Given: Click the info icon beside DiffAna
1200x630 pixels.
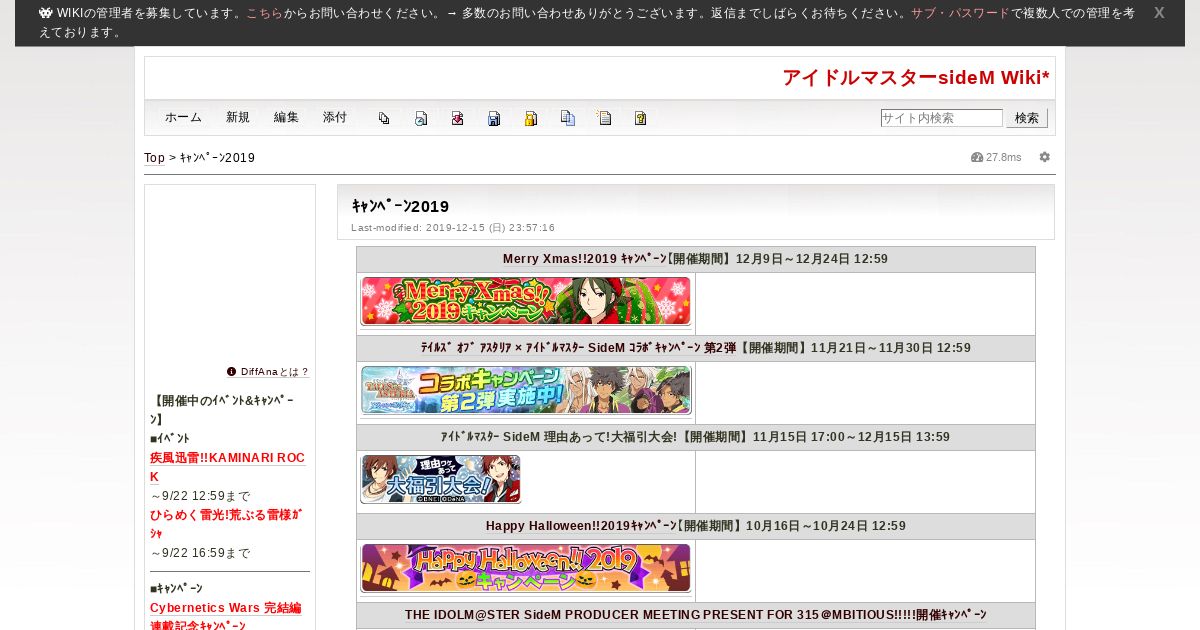Looking at the screenshot, I should pyautogui.click(x=232, y=371).
